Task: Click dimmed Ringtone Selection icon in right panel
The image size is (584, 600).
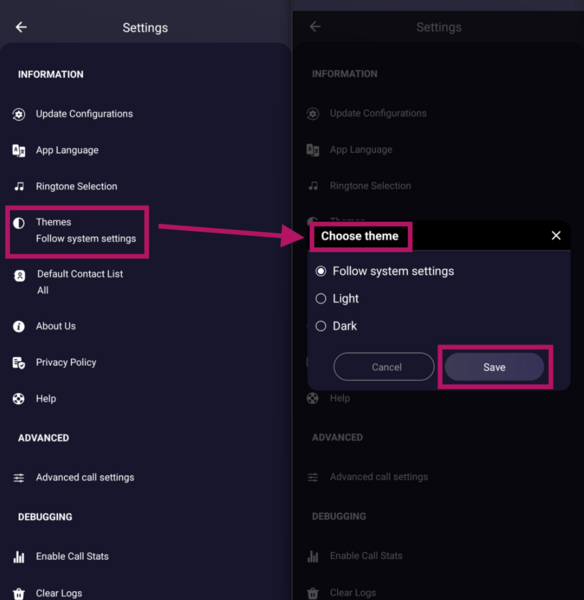Action: (313, 186)
